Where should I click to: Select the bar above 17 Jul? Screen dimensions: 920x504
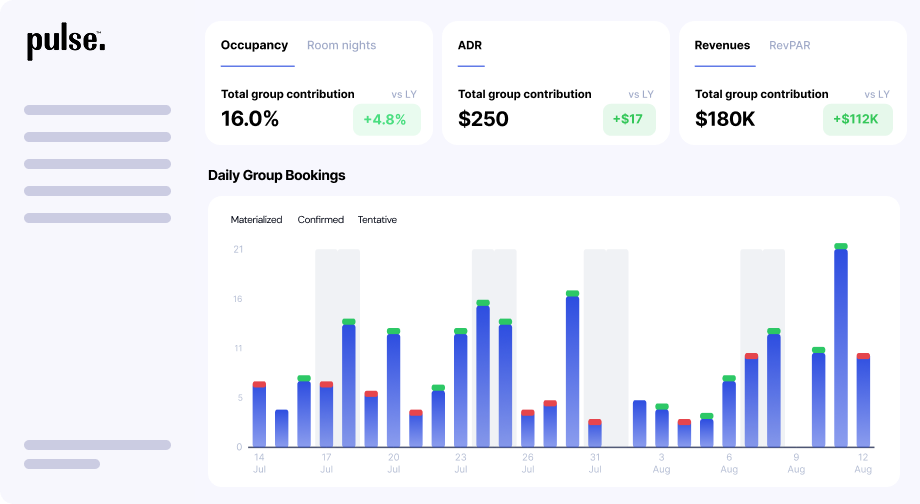pos(326,414)
